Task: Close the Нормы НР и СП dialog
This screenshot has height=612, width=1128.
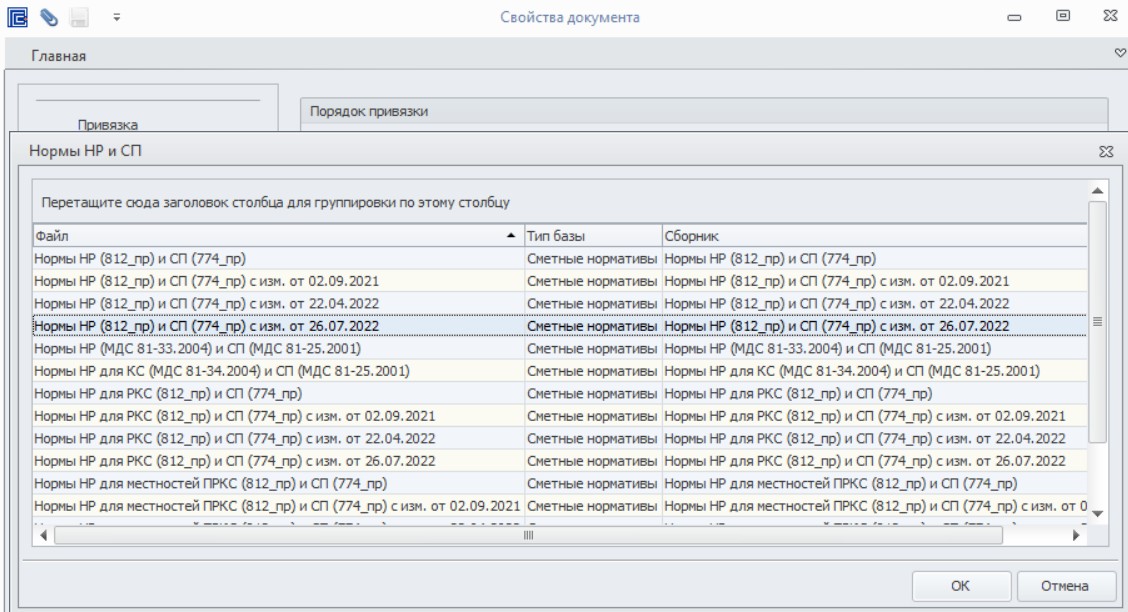Action: coord(1106,152)
